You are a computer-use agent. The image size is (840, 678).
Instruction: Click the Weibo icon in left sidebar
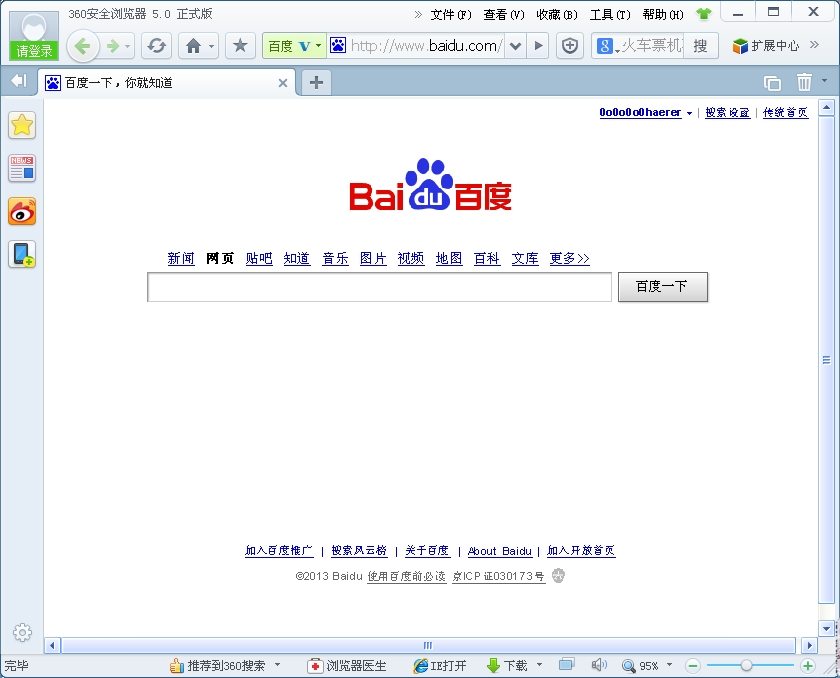click(22, 212)
